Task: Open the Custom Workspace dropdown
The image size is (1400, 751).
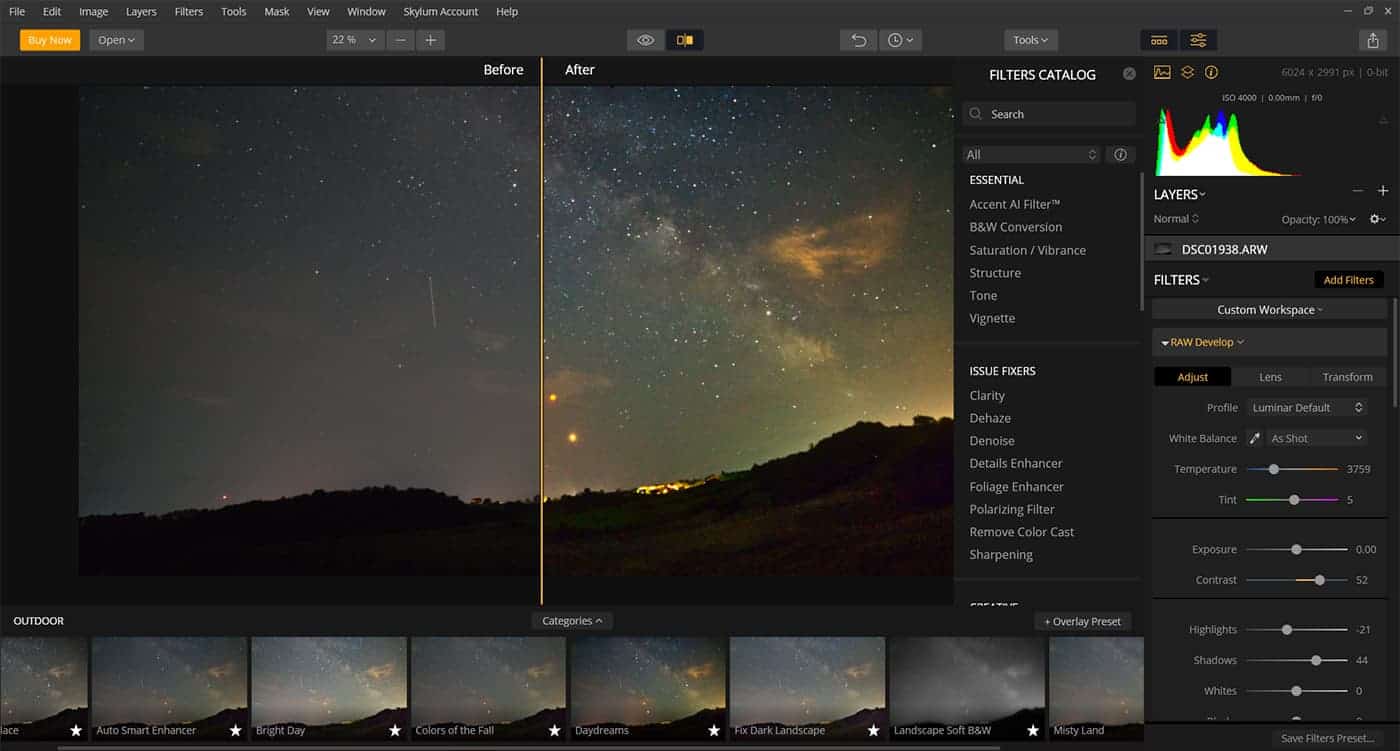Action: pos(1270,310)
